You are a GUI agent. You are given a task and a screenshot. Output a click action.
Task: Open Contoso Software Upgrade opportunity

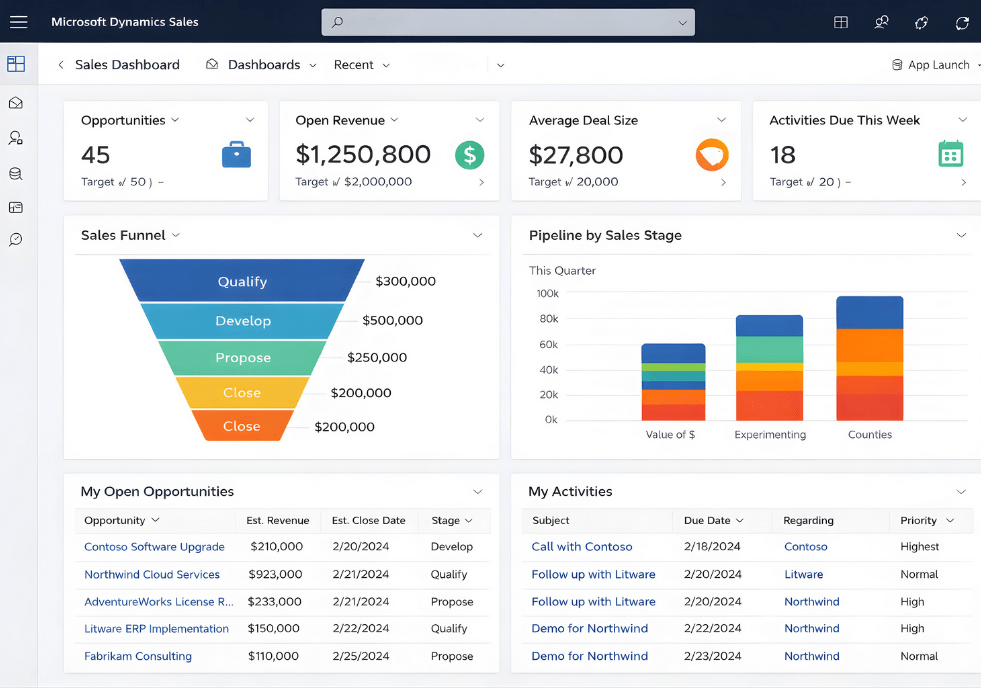154,547
